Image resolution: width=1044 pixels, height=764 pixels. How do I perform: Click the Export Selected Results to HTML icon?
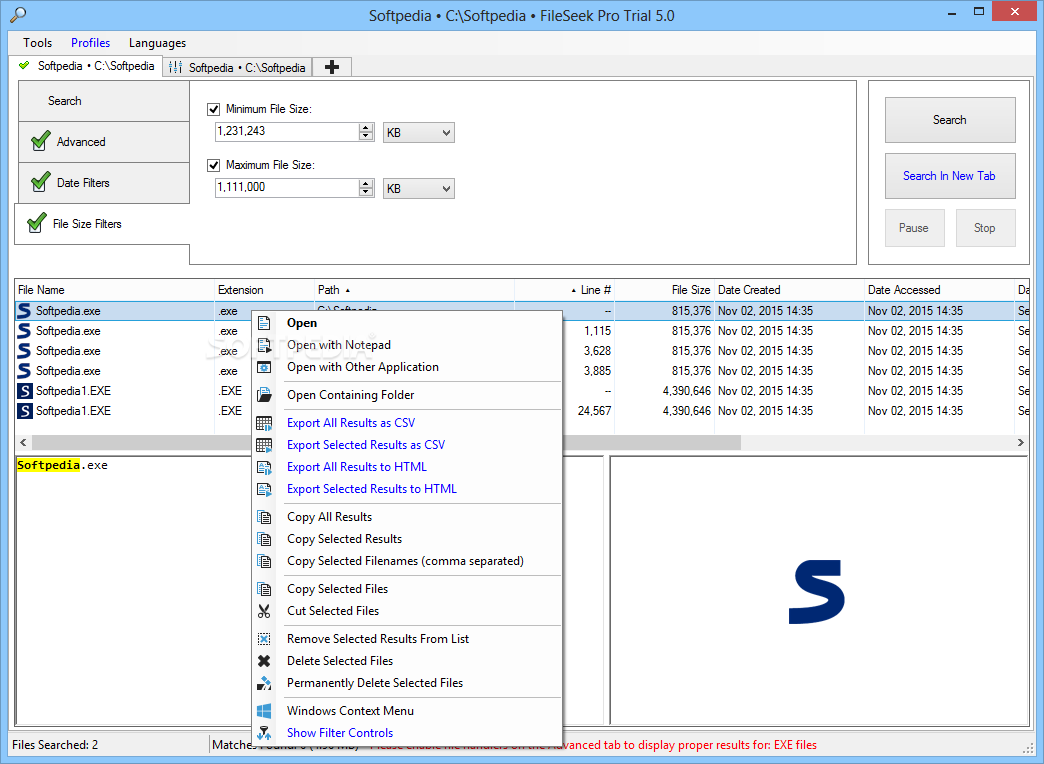coord(264,489)
